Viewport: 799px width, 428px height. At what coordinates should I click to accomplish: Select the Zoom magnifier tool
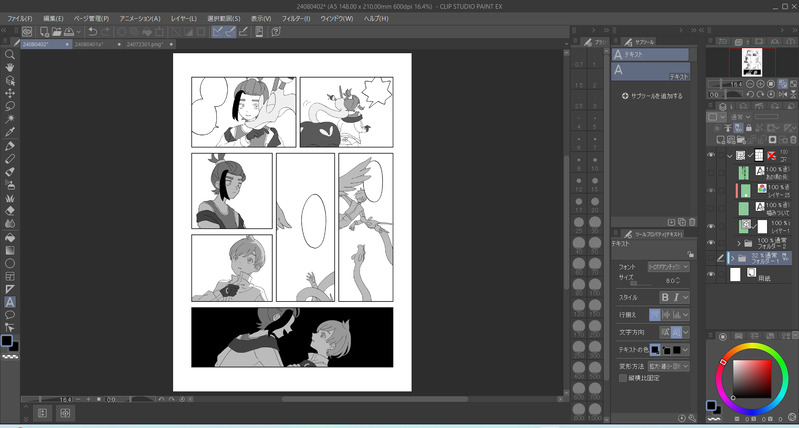click(x=10, y=55)
